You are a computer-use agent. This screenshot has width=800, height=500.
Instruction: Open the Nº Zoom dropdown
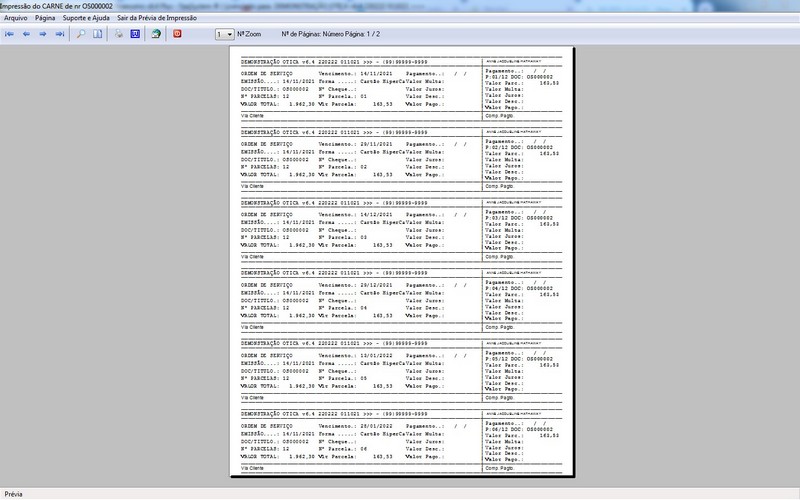[224, 34]
